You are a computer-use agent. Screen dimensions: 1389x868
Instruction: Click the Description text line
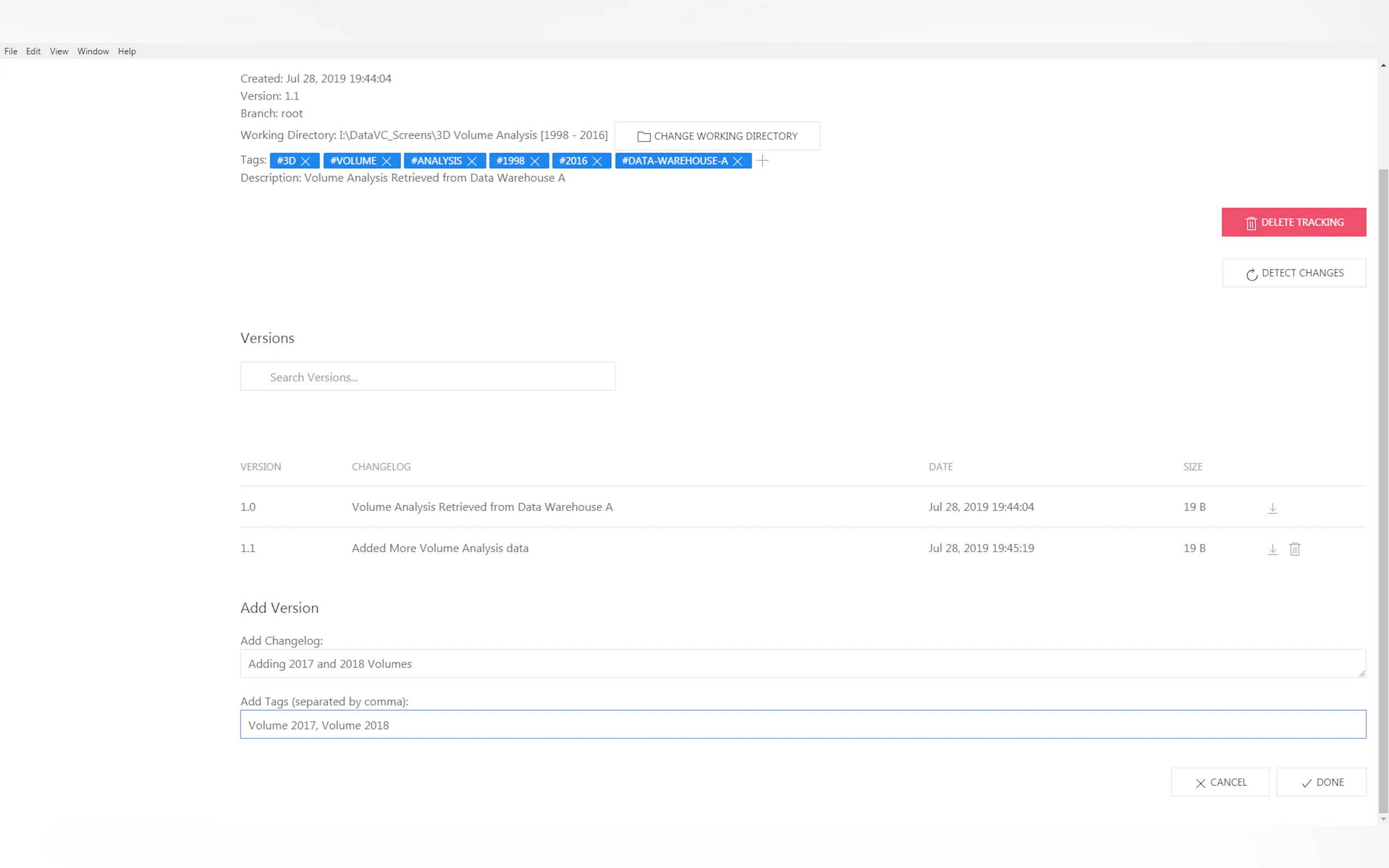coord(402,178)
